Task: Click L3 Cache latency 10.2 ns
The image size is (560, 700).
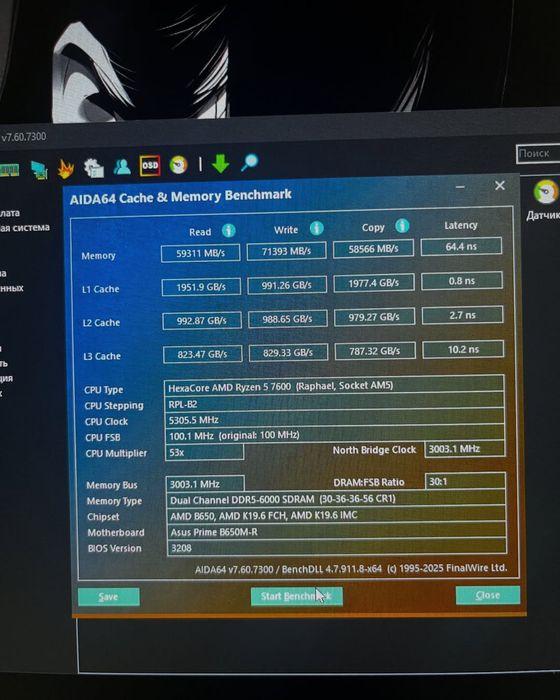Action: [463, 349]
